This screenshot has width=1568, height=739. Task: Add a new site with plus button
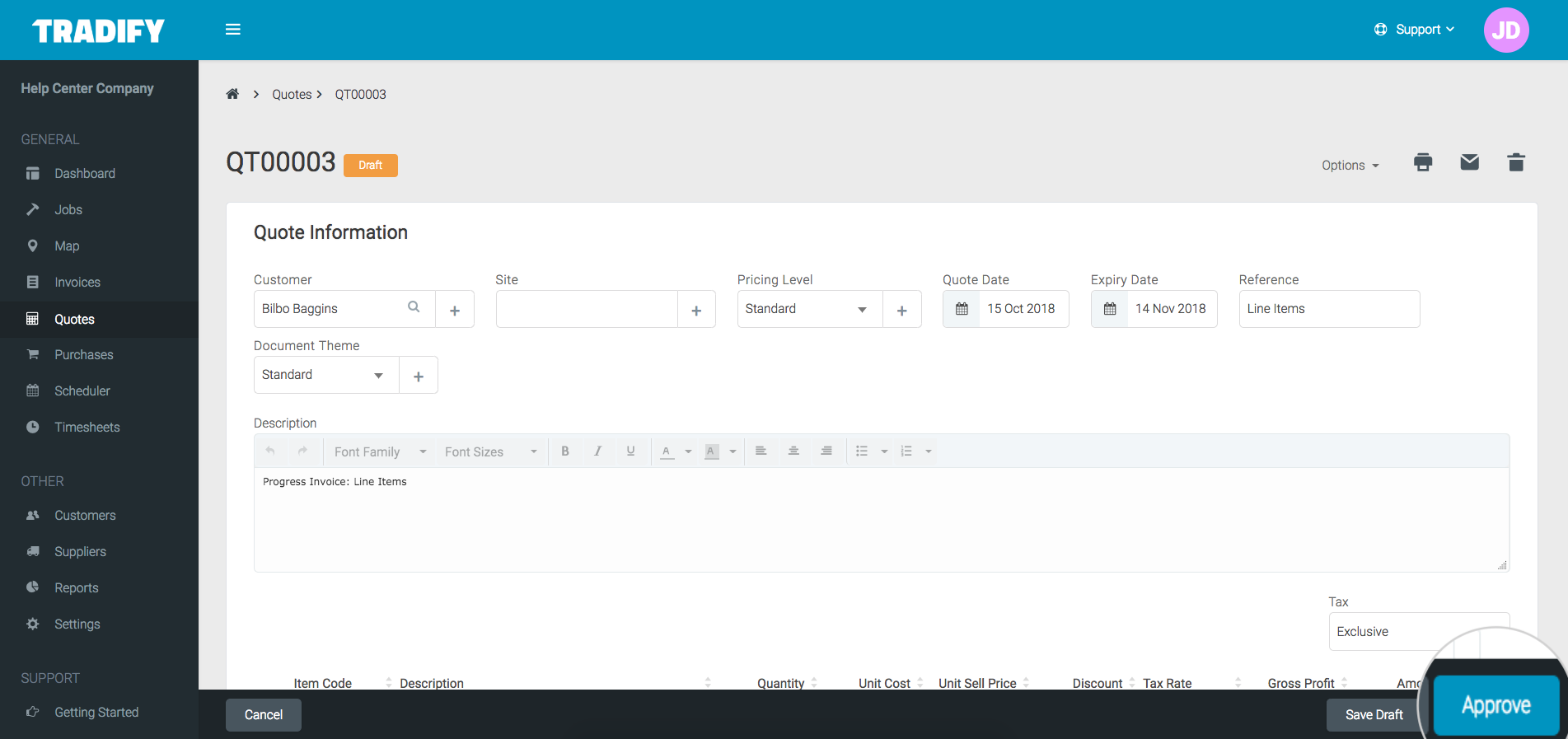coord(696,310)
